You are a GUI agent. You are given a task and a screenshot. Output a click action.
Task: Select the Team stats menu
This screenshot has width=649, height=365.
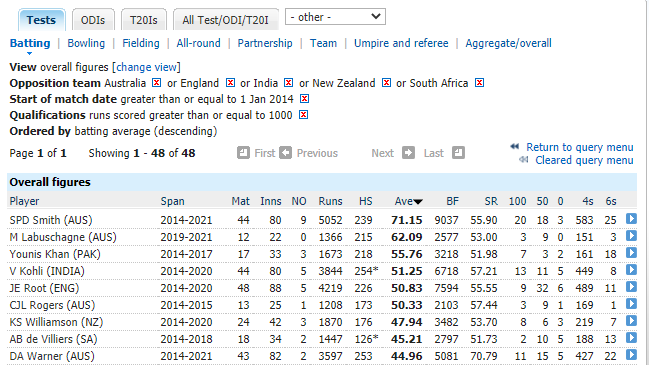click(x=323, y=43)
